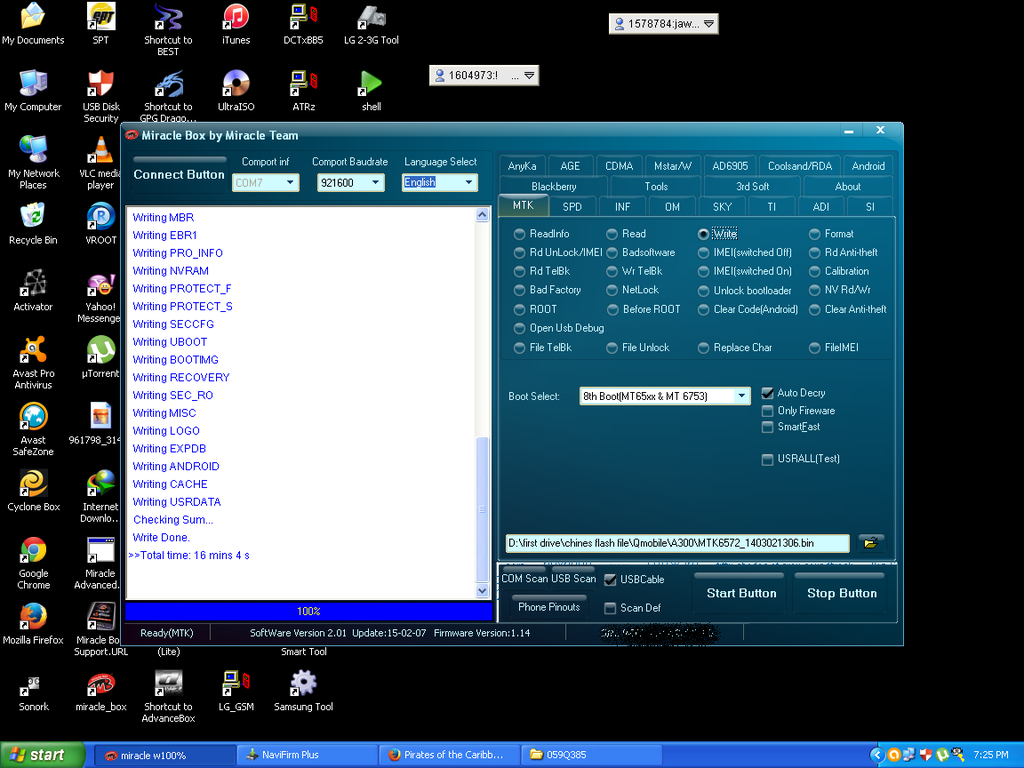The width and height of the screenshot is (1024, 768).
Task: Launch Avast SafeZone desktop icon
Action: pyautogui.click(x=33, y=429)
